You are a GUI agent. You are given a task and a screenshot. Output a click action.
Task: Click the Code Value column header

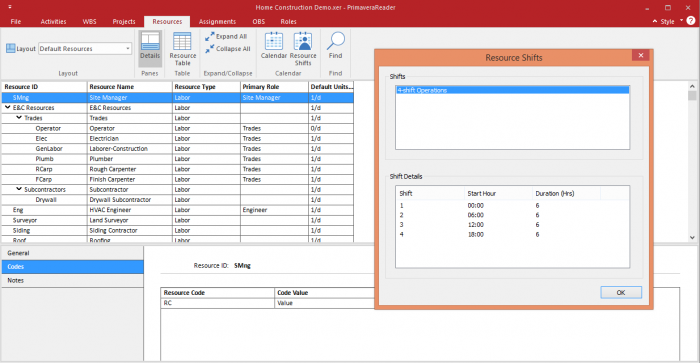pos(325,293)
